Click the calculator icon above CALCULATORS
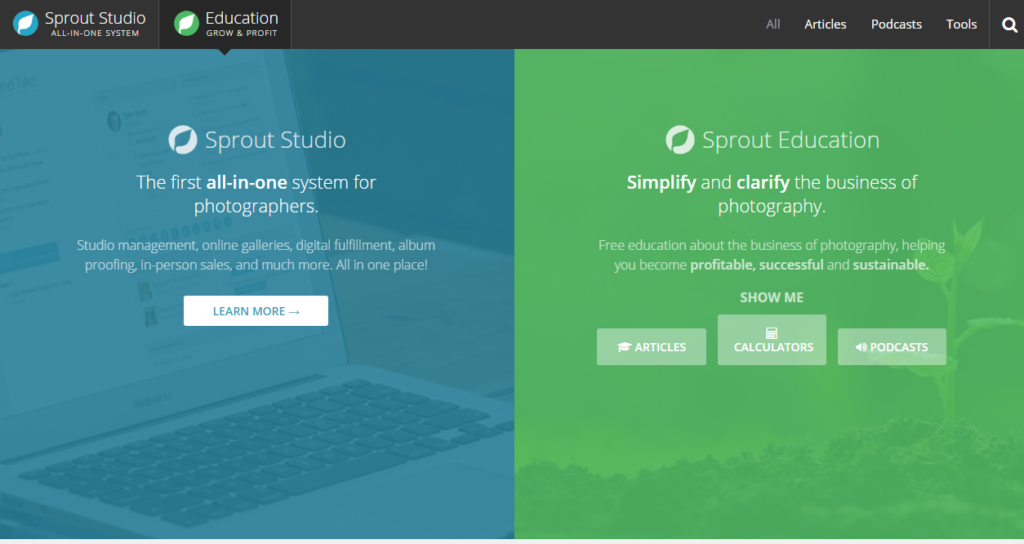 [771, 333]
